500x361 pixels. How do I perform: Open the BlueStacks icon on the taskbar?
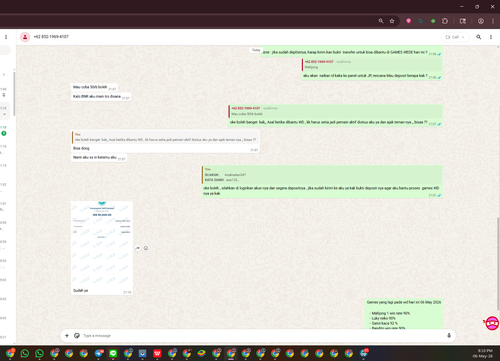pos(201,353)
